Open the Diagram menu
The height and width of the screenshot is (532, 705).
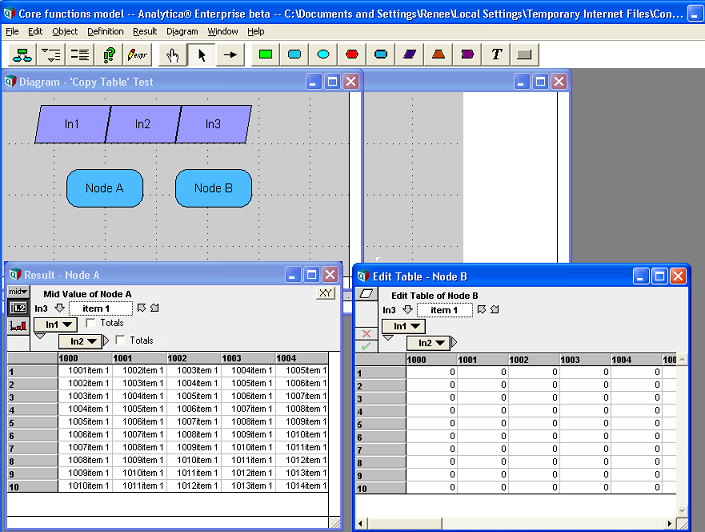click(182, 31)
